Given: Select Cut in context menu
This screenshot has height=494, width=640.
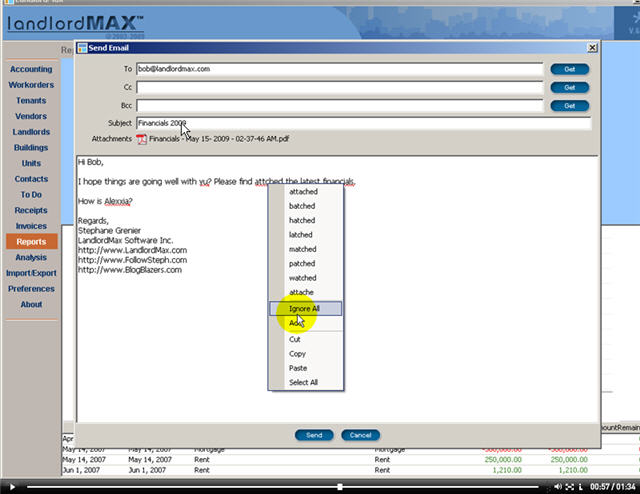Looking at the screenshot, I should (306, 339).
